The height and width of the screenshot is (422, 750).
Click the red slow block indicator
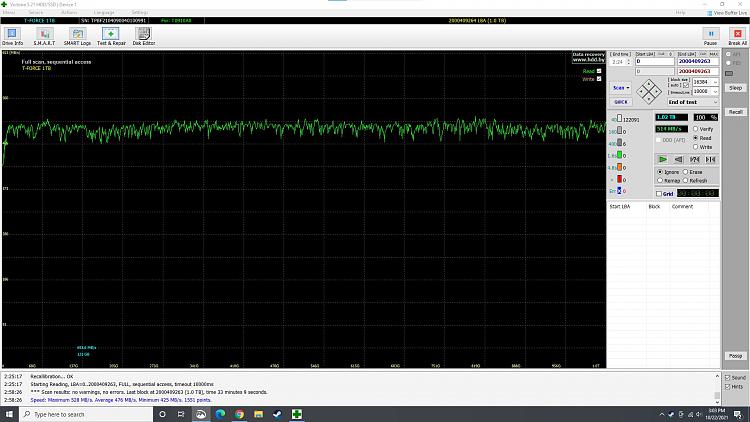coord(619,179)
